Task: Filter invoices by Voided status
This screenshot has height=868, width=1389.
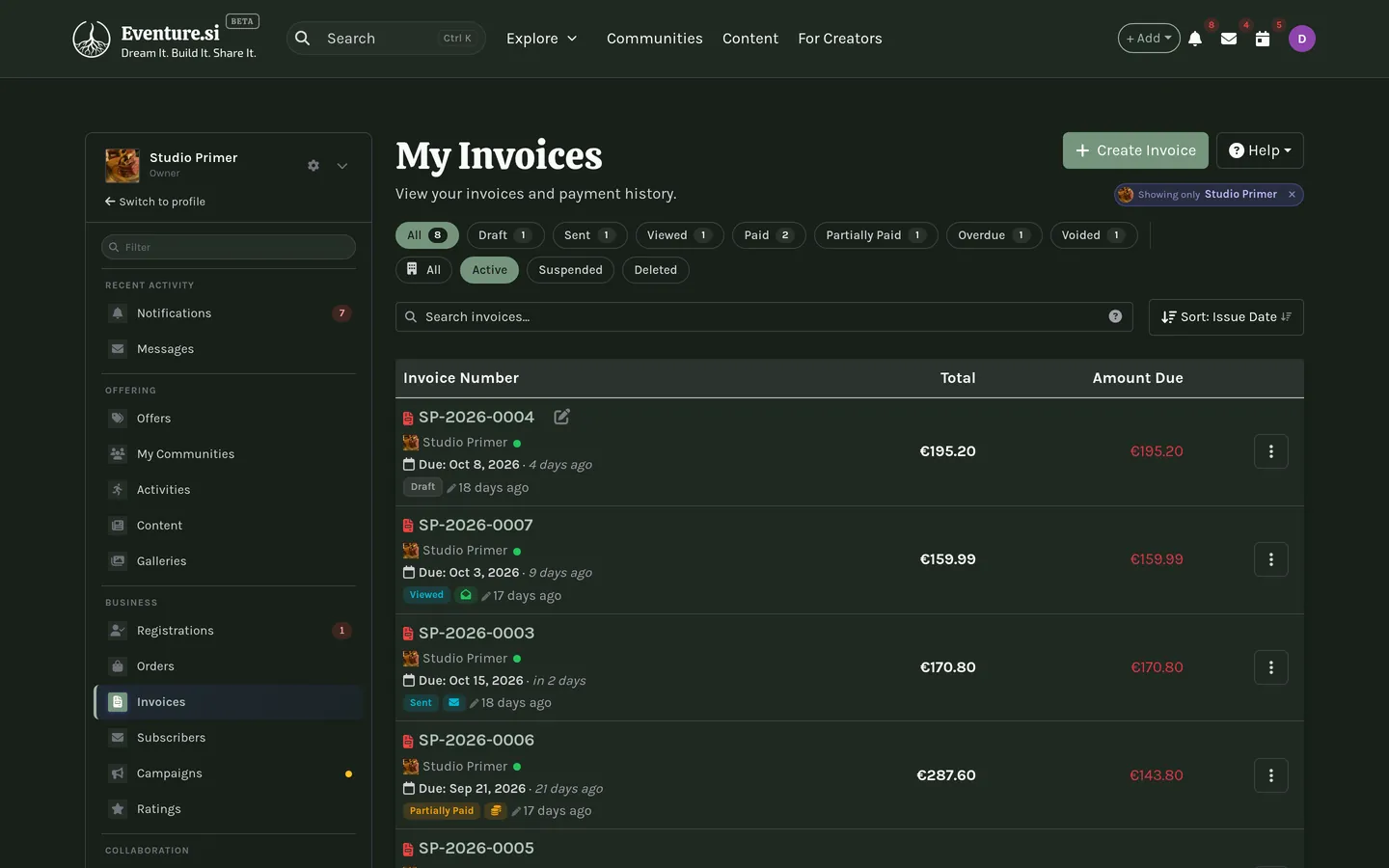Action: [1093, 235]
